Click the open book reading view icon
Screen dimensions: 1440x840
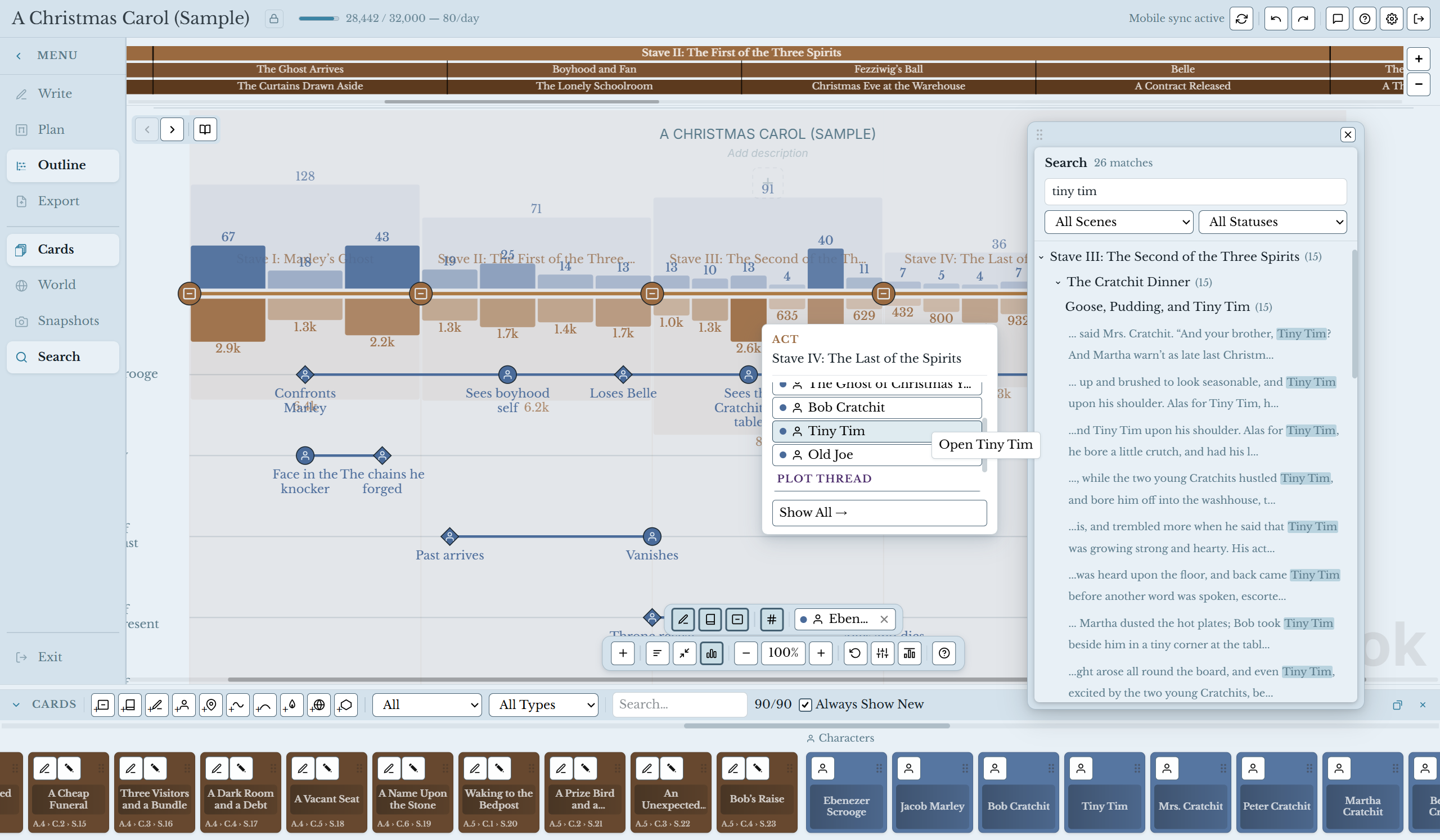coord(205,129)
